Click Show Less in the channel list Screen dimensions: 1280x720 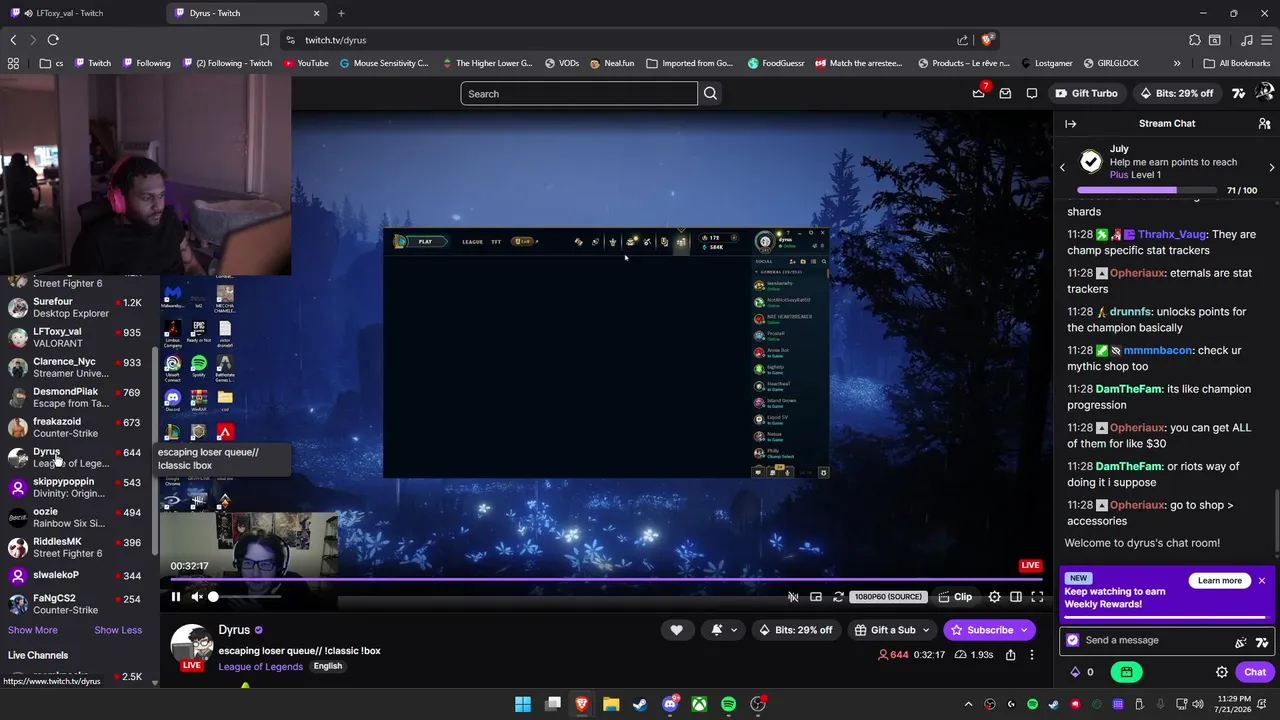point(118,630)
